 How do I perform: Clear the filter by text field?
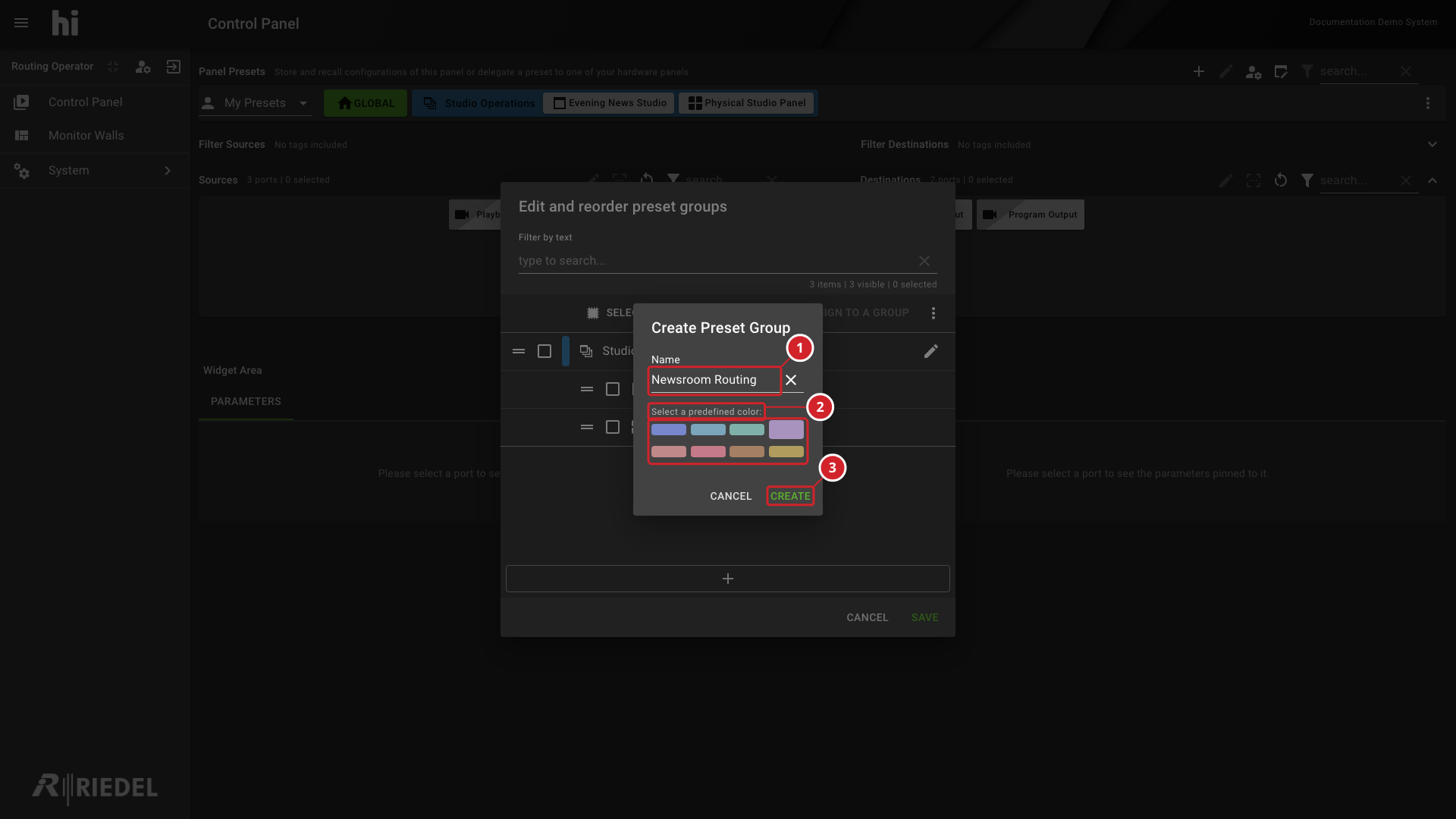coord(924,261)
